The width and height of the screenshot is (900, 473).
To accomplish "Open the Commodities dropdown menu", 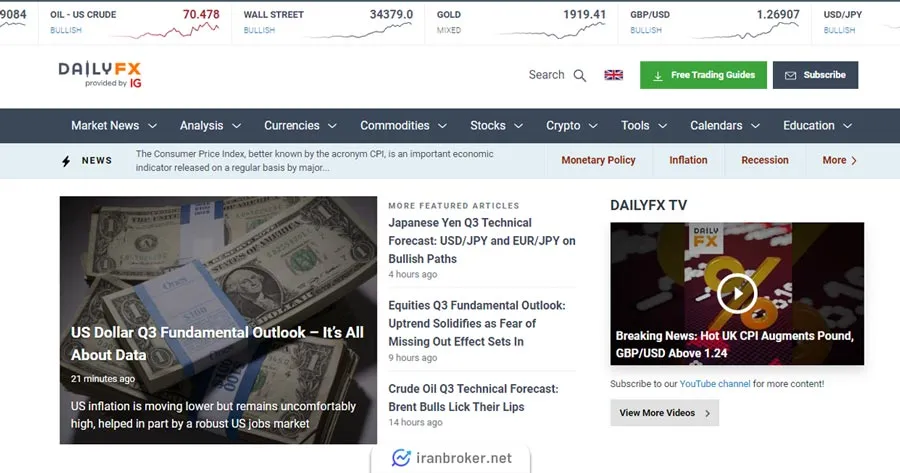I will (404, 126).
